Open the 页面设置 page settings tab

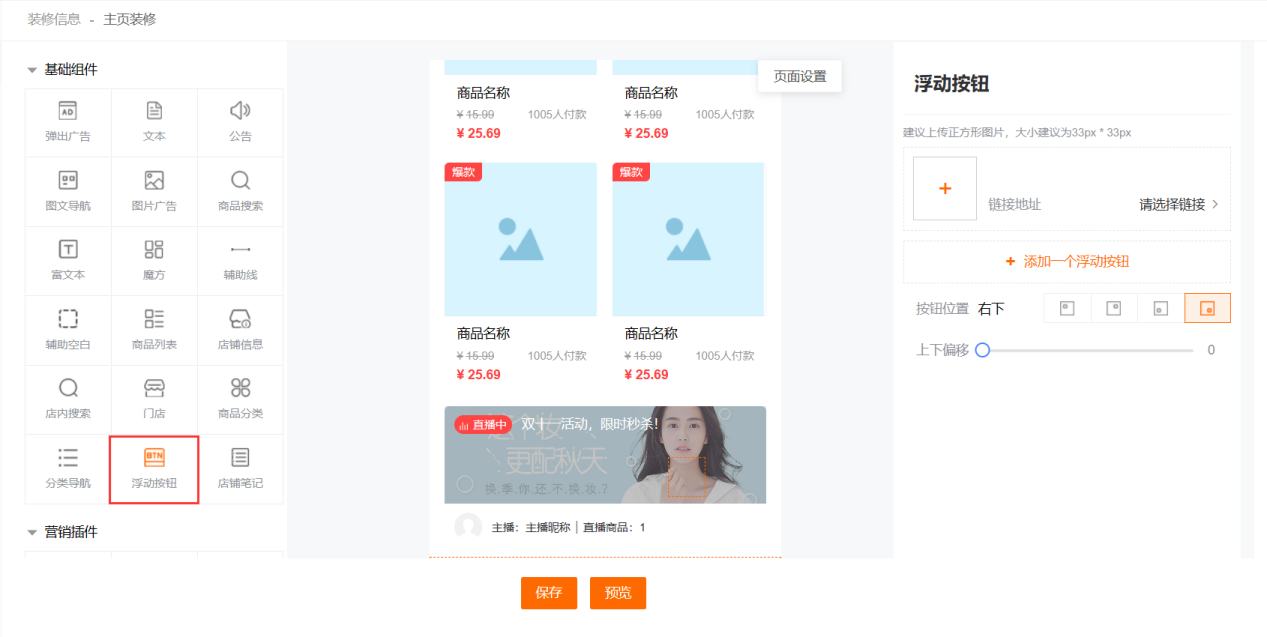pyautogui.click(x=800, y=76)
